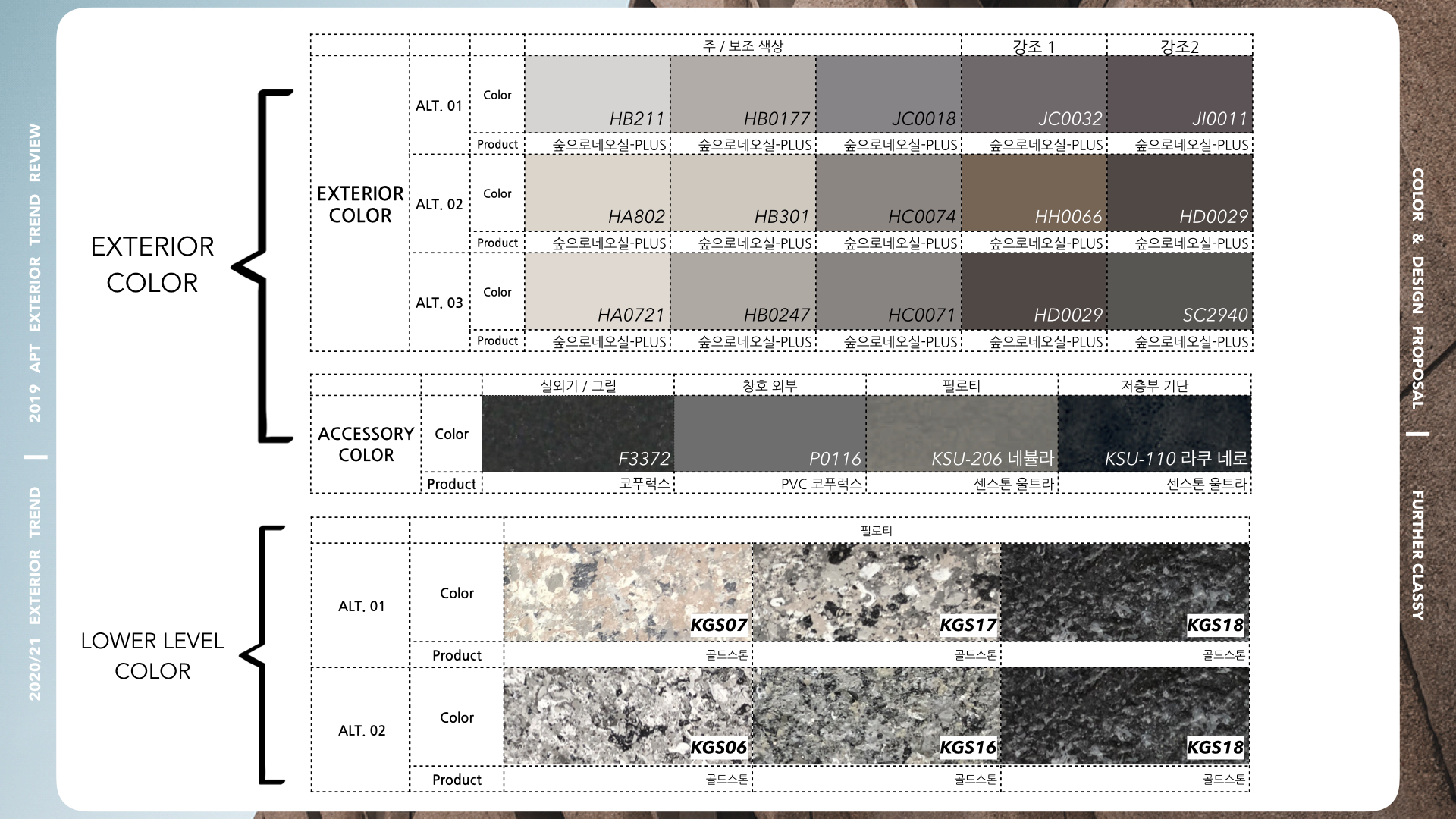1456x819 pixels.
Task: Click the EXTERIOR COLOR table header cell
Action: pyautogui.click(x=360, y=204)
